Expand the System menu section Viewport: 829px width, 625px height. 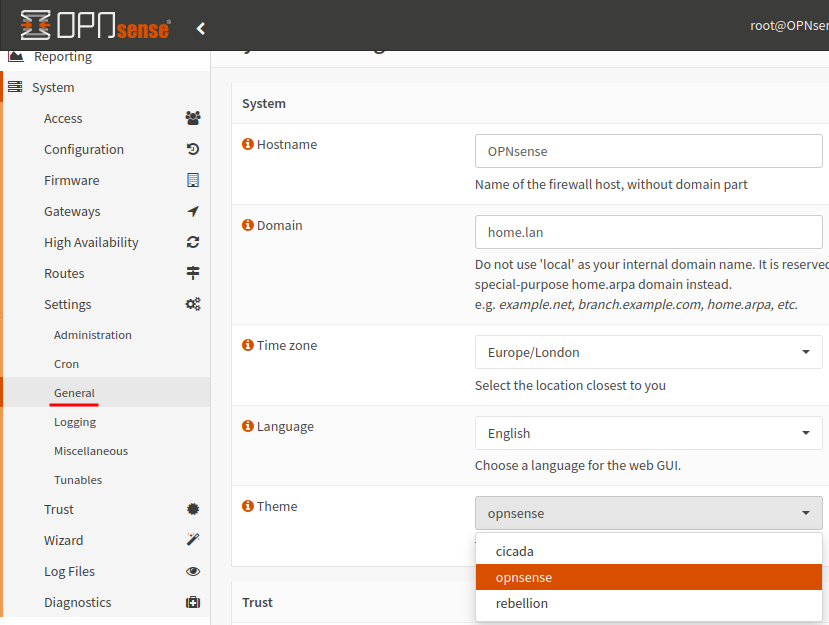click(x=53, y=87)
